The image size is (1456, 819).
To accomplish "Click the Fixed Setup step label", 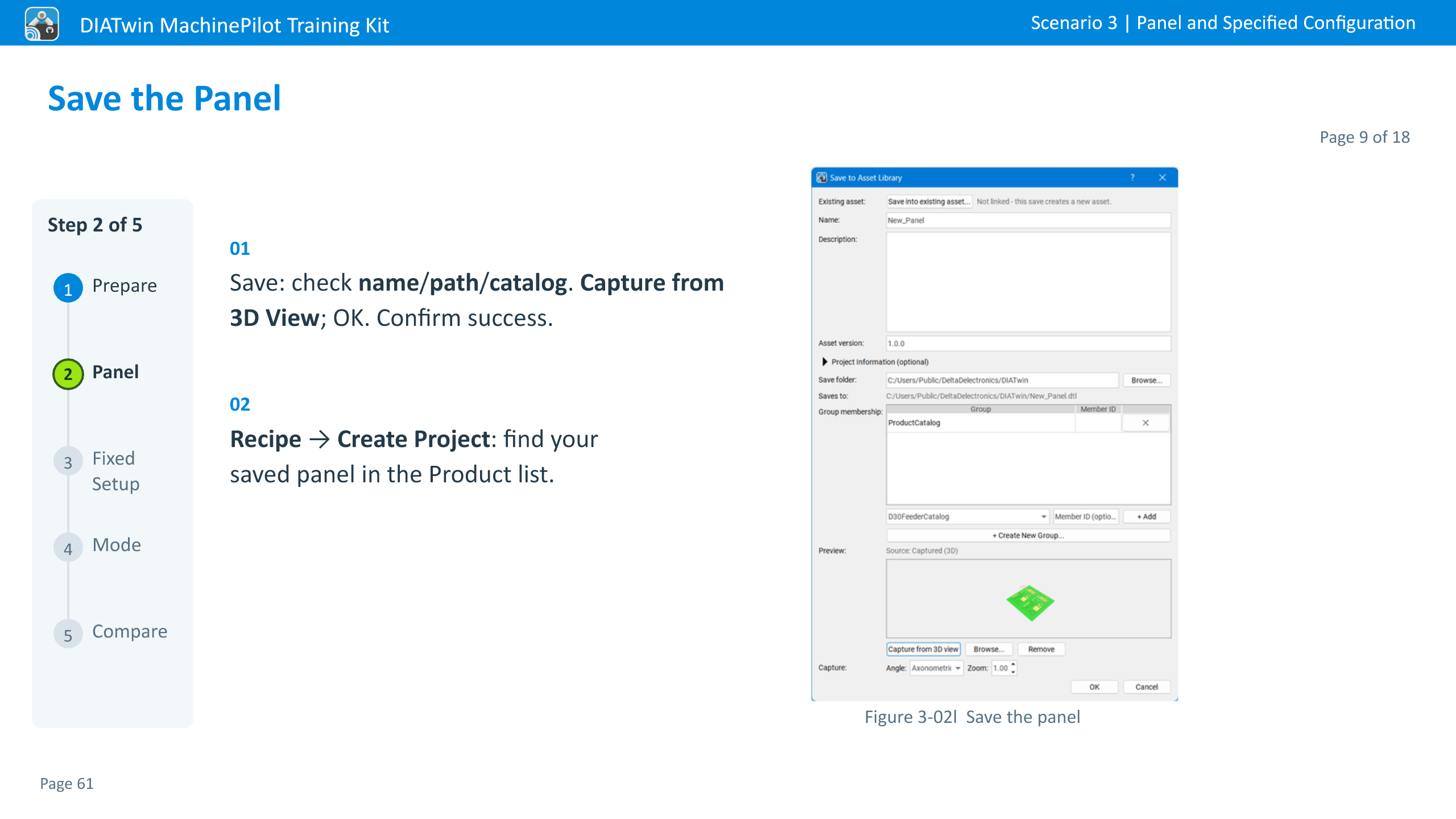I will point(116,471).
